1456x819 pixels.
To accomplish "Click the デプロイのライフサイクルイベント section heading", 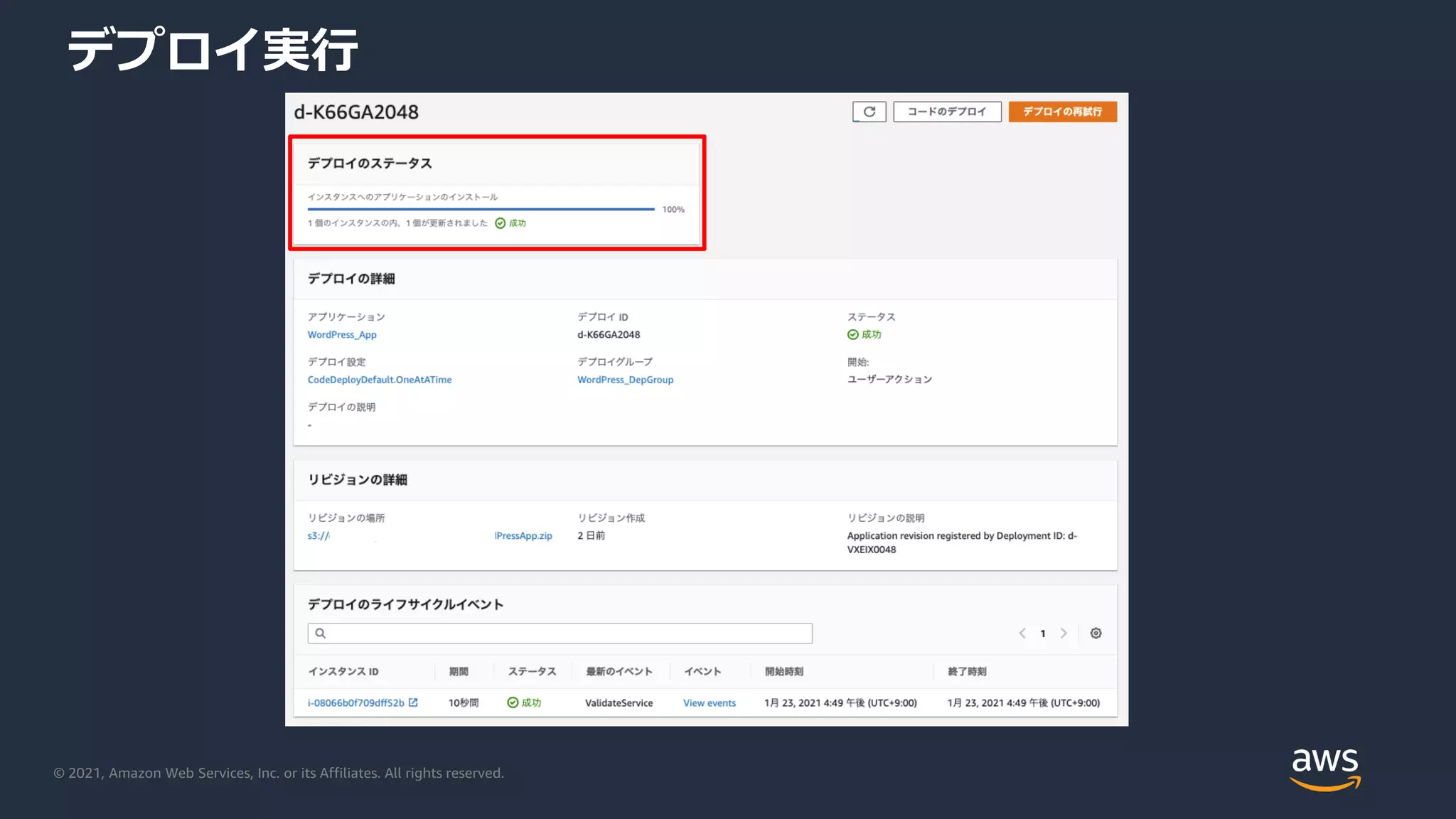I will coord(405,604).
